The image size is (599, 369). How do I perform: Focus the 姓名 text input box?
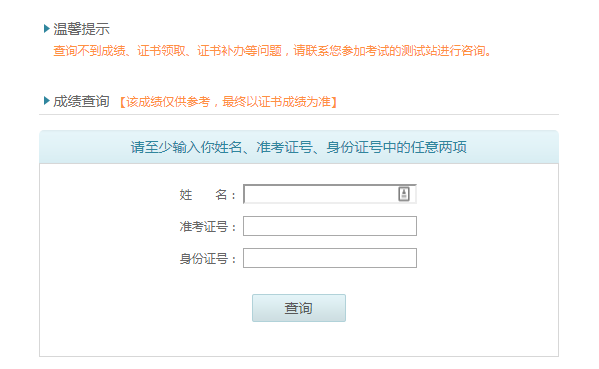tap(330, 194)
